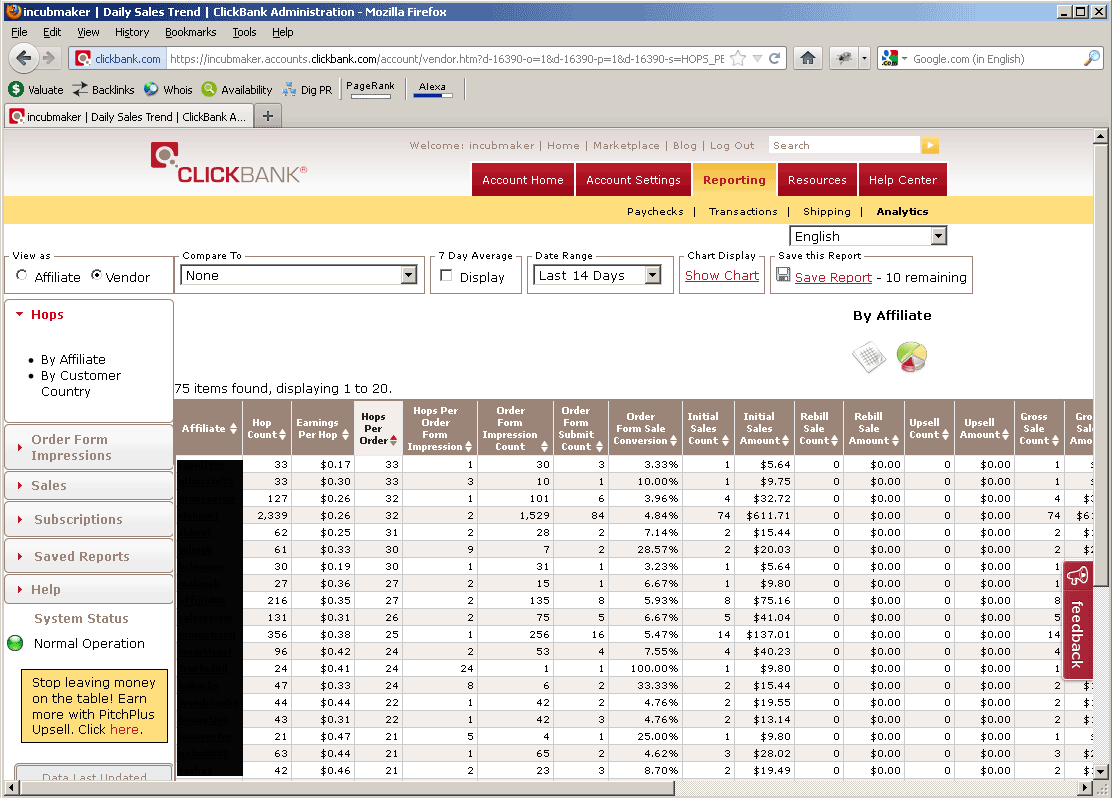Click the grid table view icon
Image resolution: width=1112 pixels, height=798 pixels.
(868, 357)
